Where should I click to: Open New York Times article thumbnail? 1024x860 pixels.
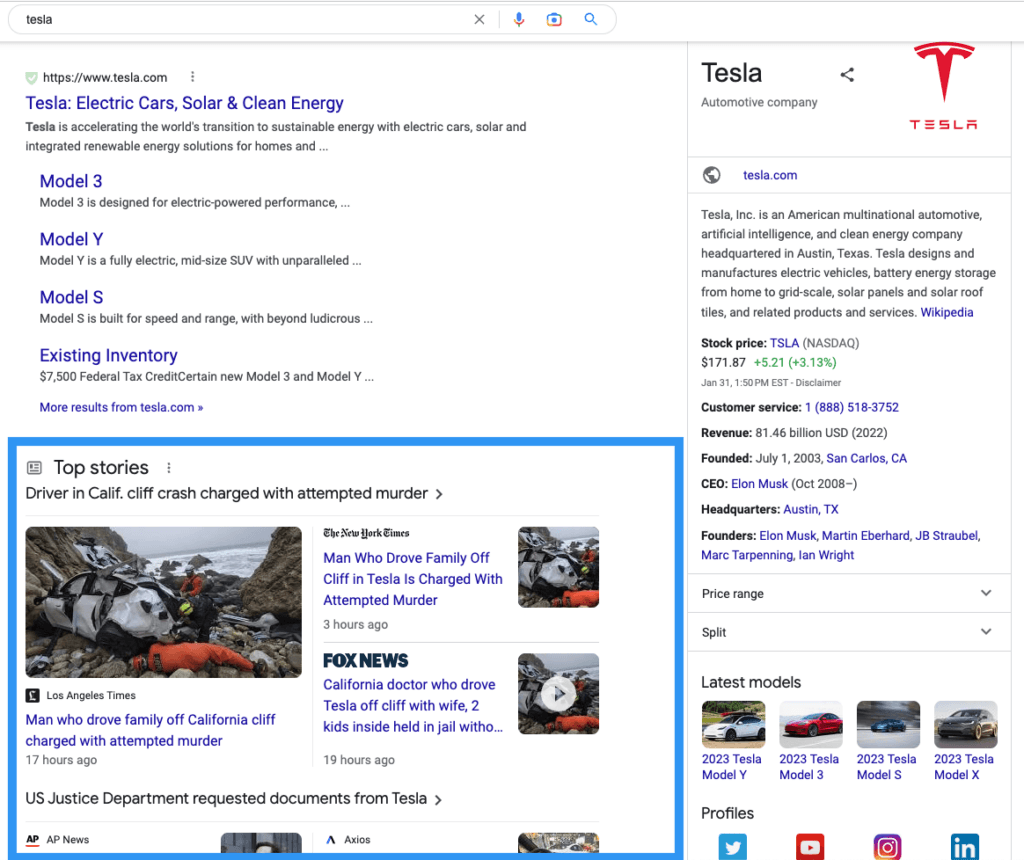[558, 567]
